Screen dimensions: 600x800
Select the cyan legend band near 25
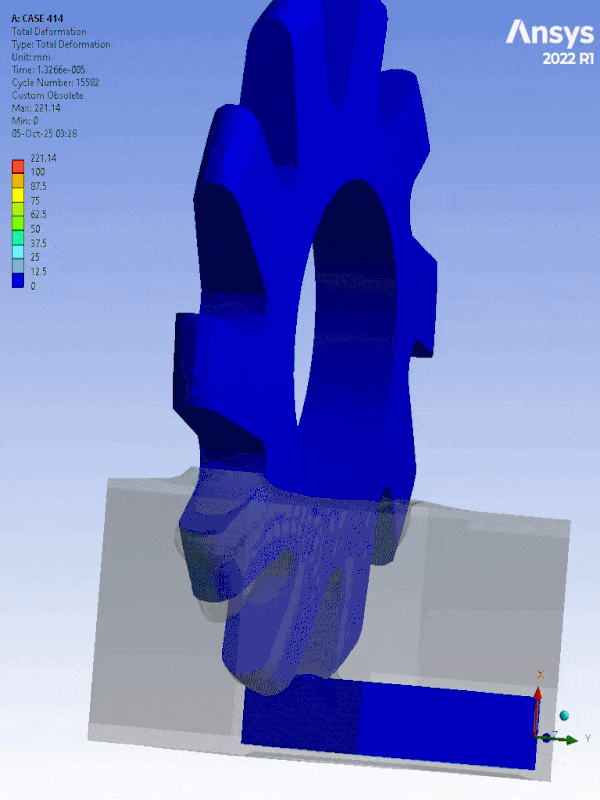coord(17,250)
